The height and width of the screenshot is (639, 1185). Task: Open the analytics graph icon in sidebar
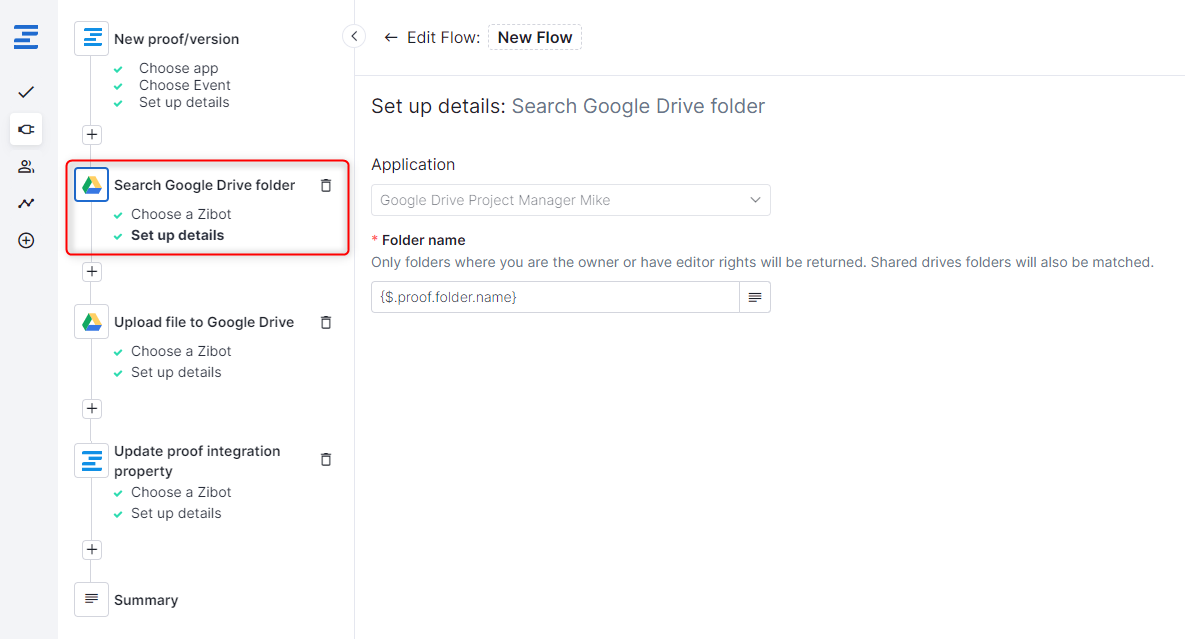[x=26, y=203]
